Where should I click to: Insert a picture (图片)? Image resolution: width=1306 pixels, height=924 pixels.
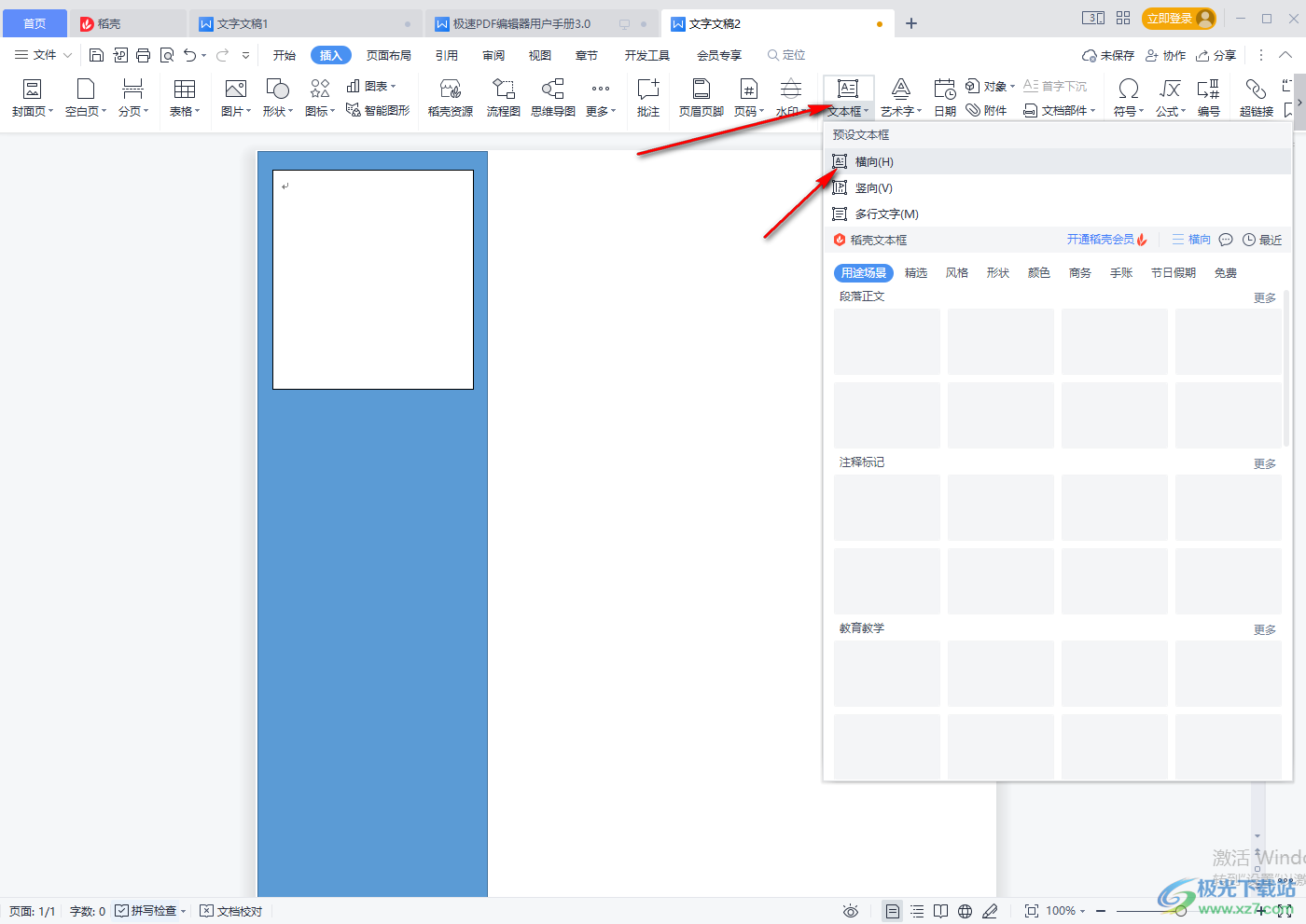(236, 98)
